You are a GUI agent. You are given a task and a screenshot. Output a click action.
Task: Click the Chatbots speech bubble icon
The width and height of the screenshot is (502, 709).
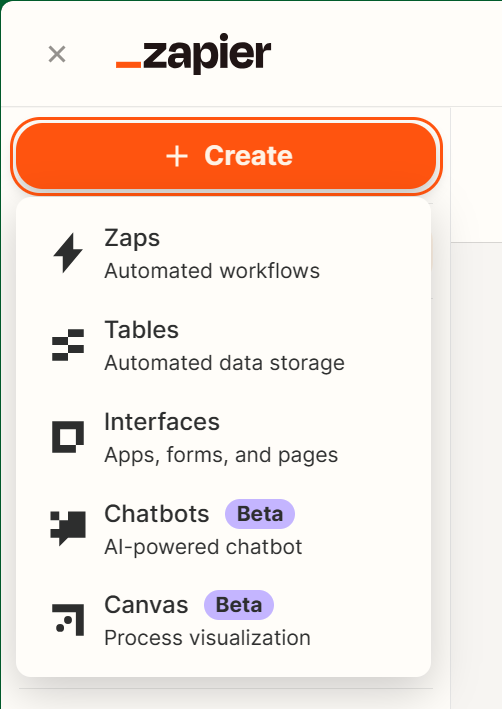[68, 529]
